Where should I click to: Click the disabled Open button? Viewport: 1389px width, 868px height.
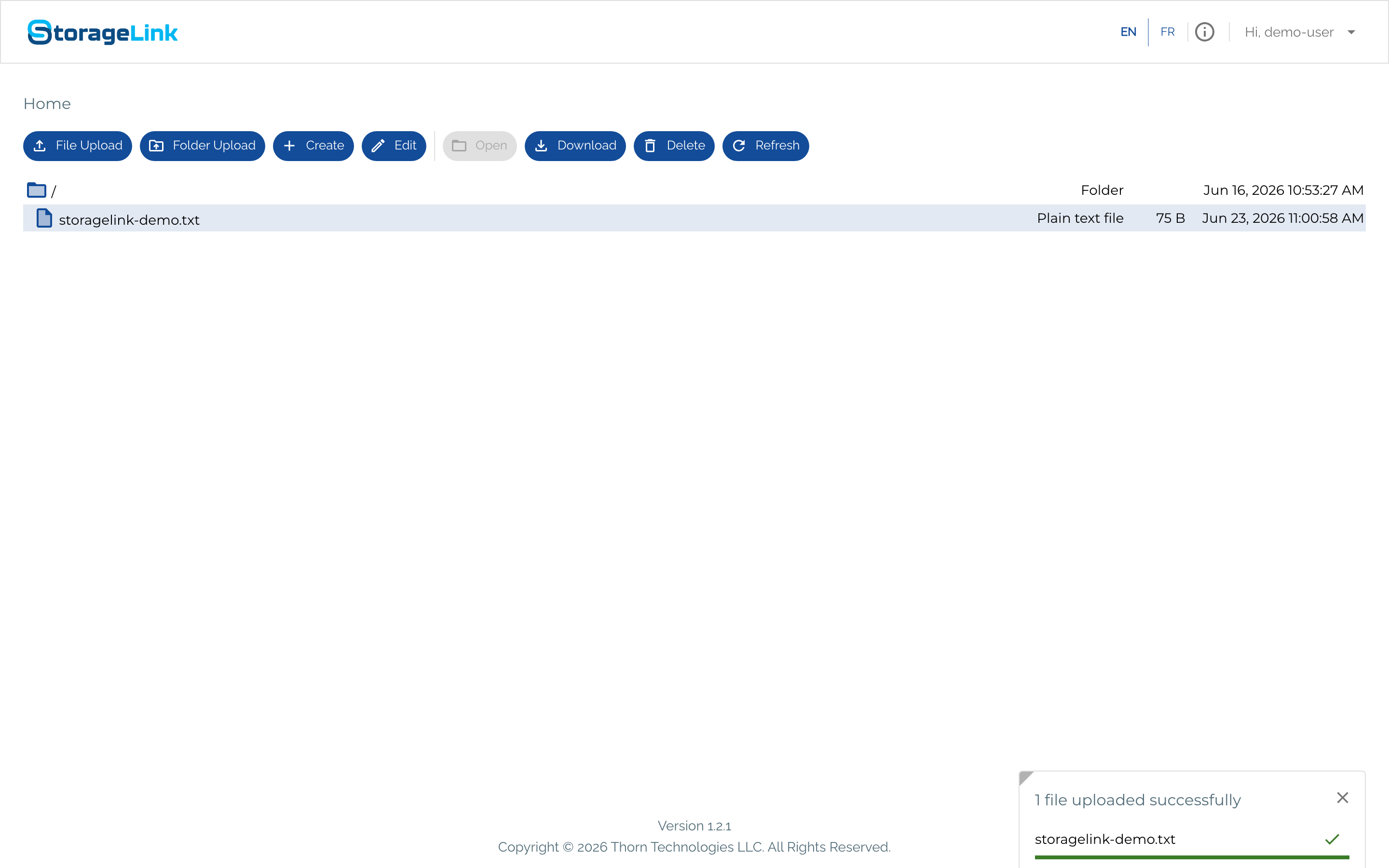coord(479,146)
